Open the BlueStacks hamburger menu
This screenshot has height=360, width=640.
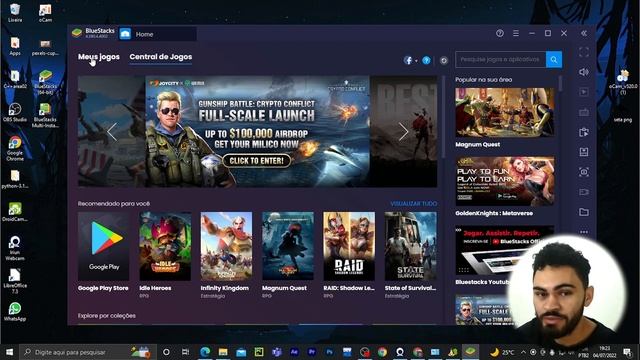(516, 33)
